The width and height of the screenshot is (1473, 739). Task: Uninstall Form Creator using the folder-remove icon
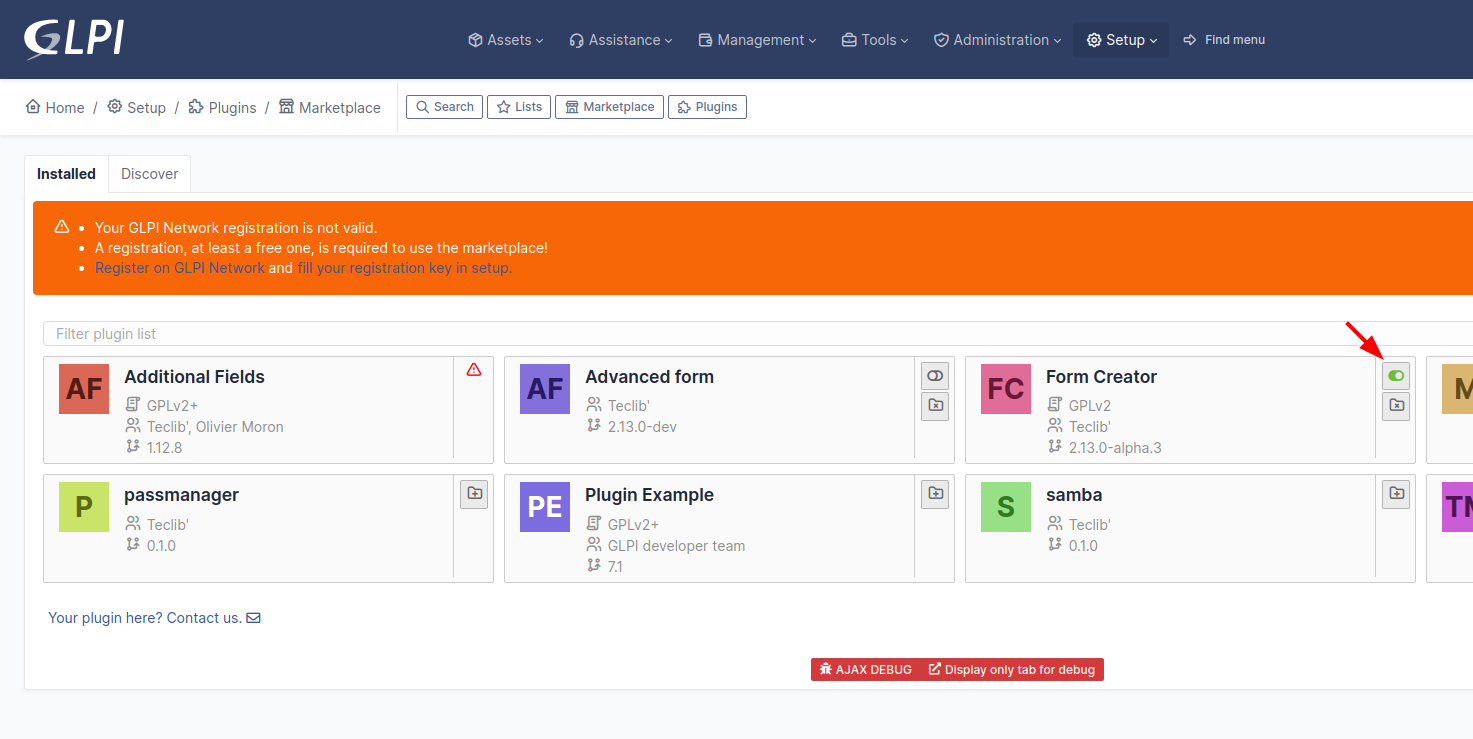[x=1395, y=406]
